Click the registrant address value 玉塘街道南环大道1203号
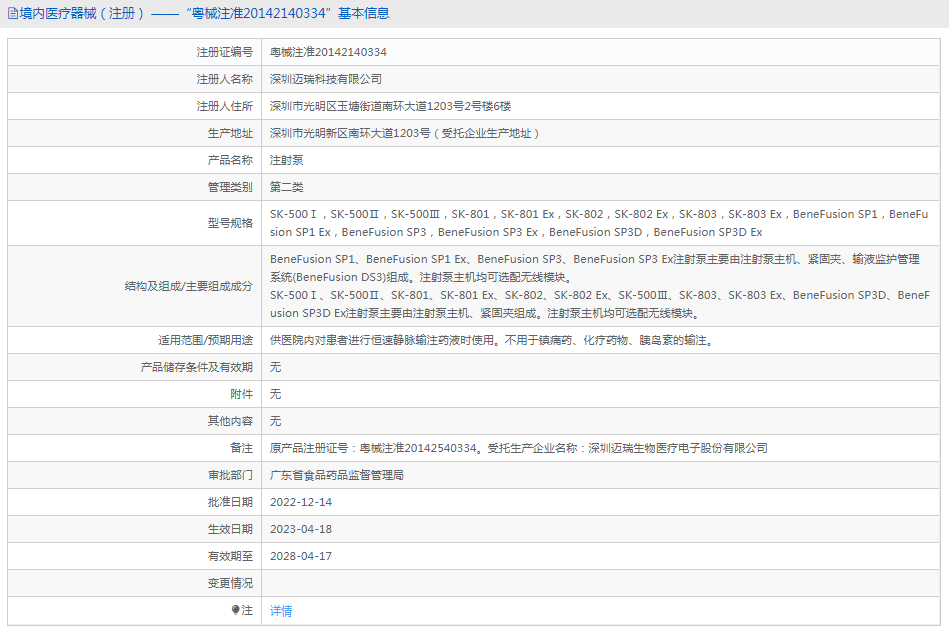949x630 pixels. (x=390, y=106)
